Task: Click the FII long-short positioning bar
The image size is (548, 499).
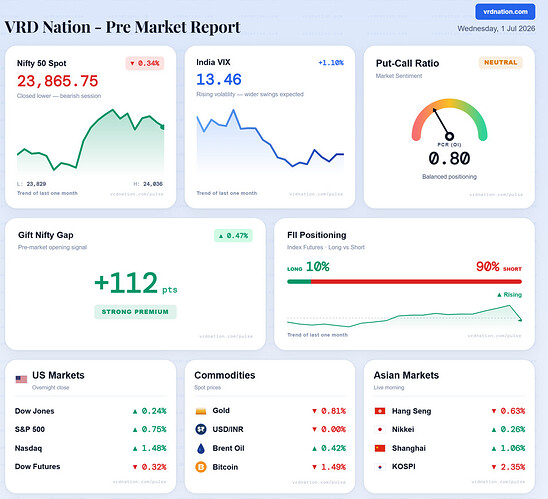Action: pyautogui.click(x=404, y=282)
